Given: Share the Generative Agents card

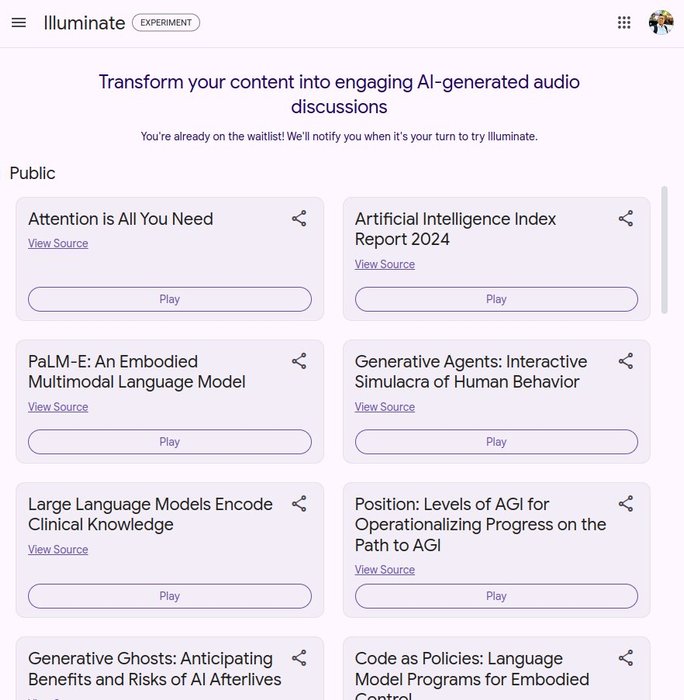Looking at the screenshot, I should (626, 362).
